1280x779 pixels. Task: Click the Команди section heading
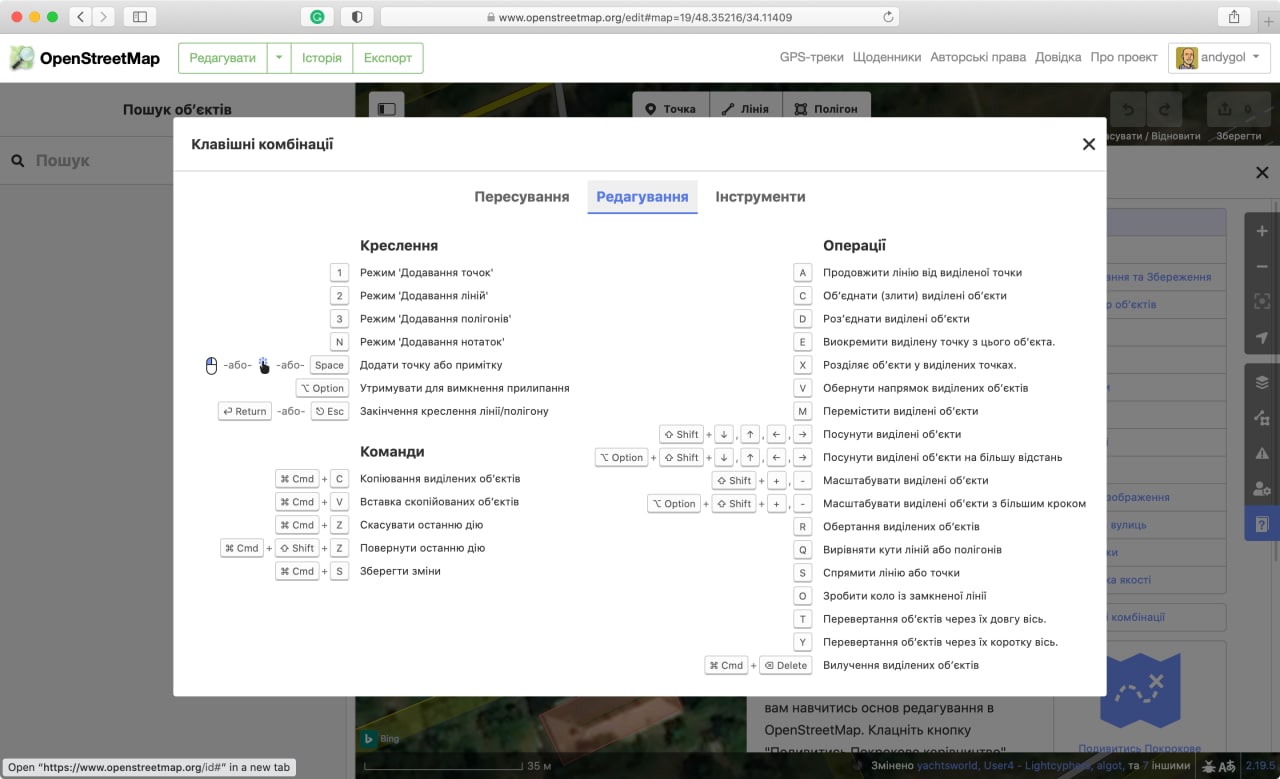tap(392, 451)
